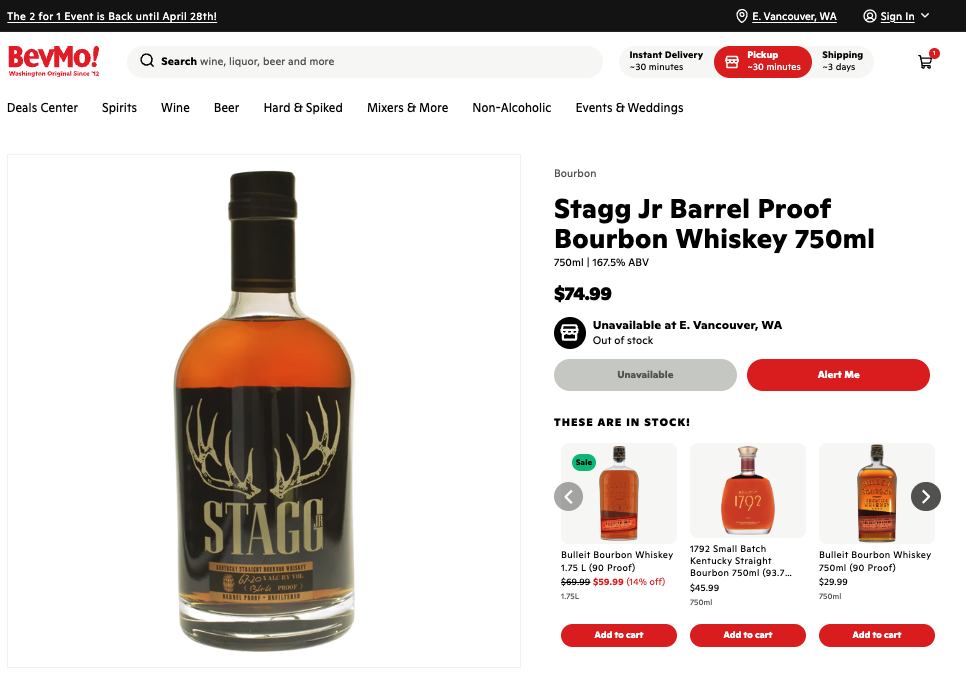This screenshot has width=966, height=681.
Task: Open the Spirits menu
Action: click(120, 108)
